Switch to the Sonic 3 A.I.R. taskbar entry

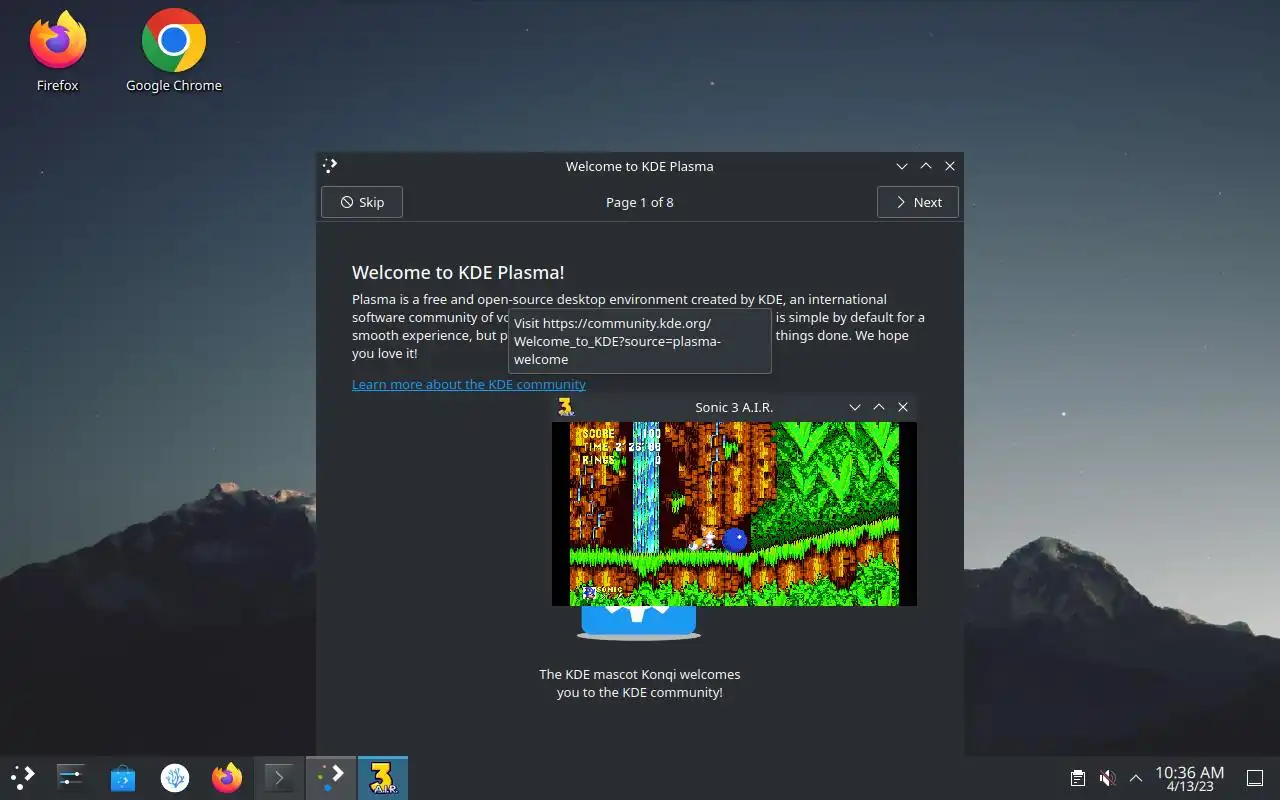coord(383,777)
